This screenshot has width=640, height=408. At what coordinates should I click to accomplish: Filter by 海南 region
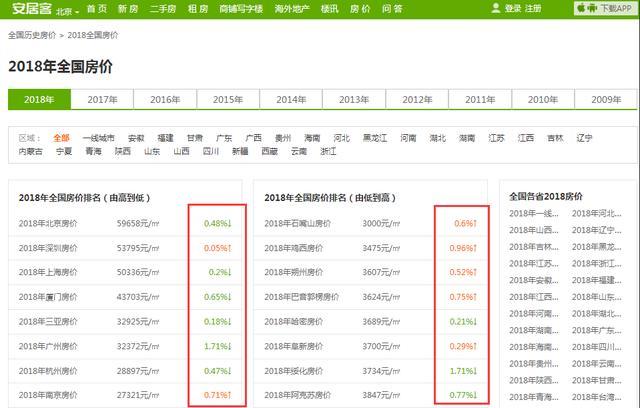(312, 138)
